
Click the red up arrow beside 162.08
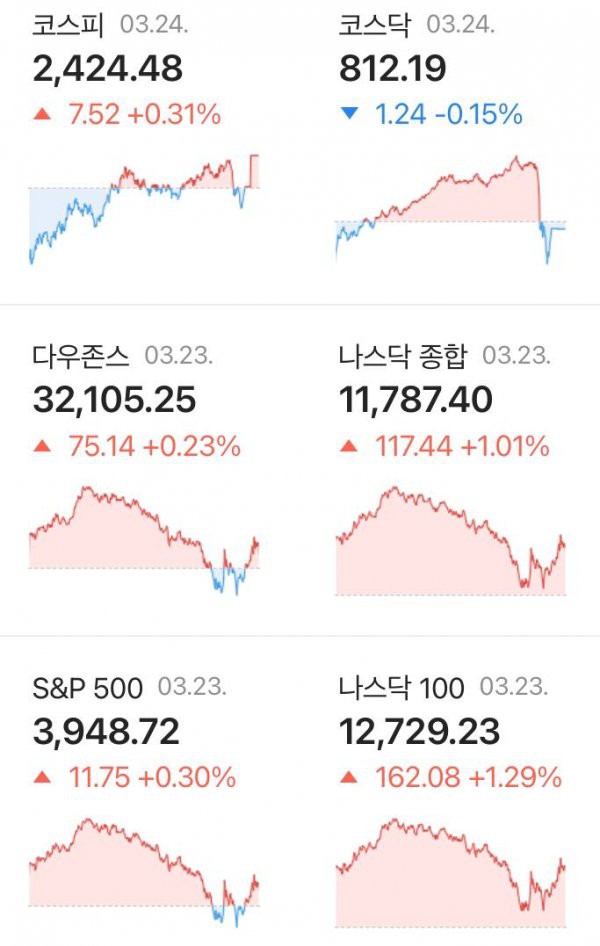[349, 777]
